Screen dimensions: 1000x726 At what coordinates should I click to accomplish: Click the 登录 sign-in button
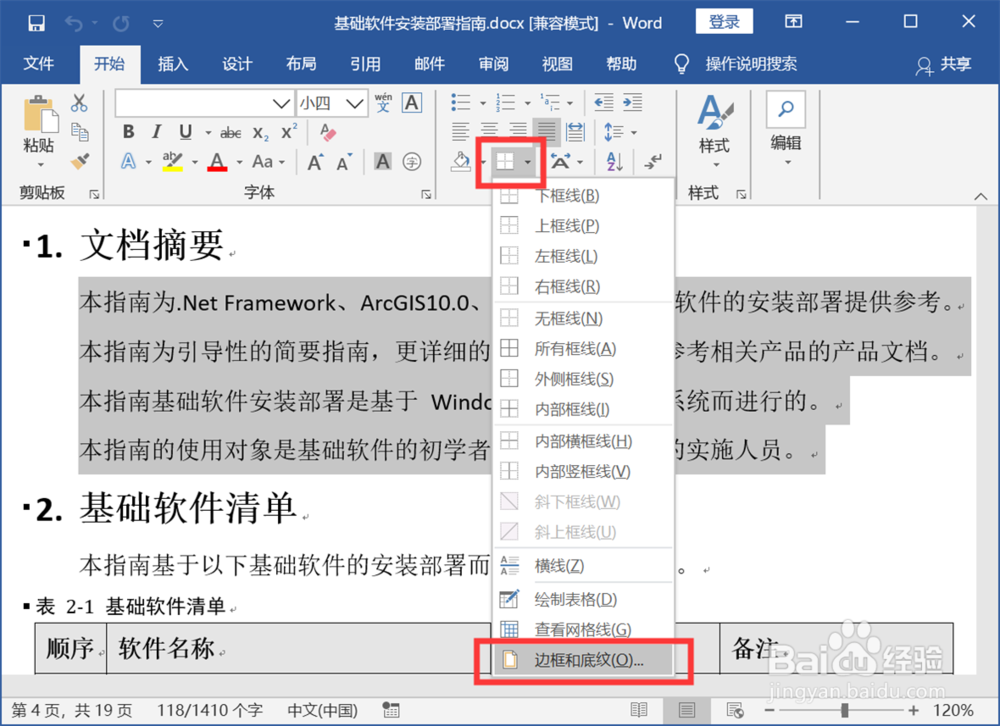pos(724,21)
